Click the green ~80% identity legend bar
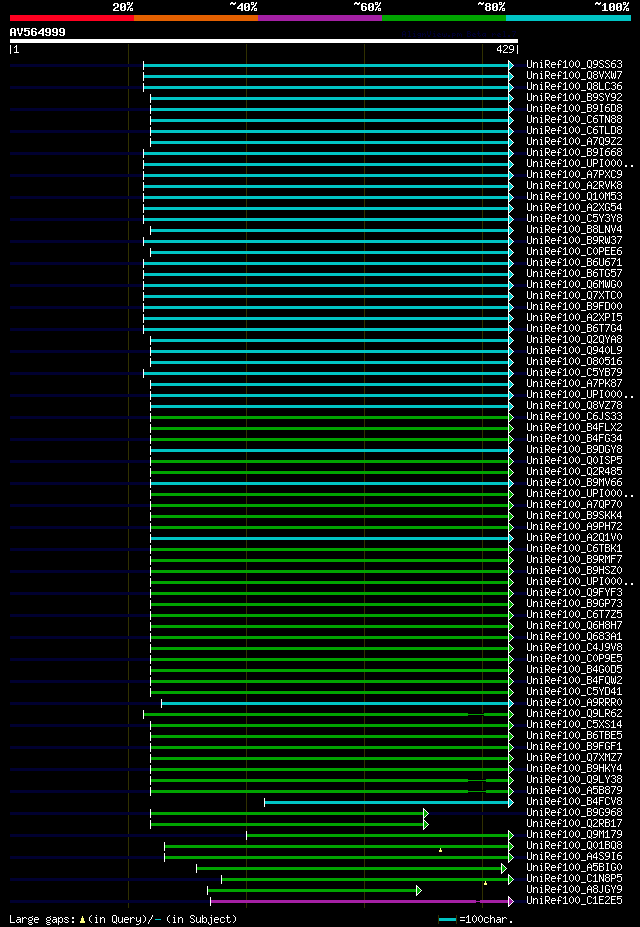Viewport: 640px width, 927px height. pyautogui.click(x=444, y=18)
